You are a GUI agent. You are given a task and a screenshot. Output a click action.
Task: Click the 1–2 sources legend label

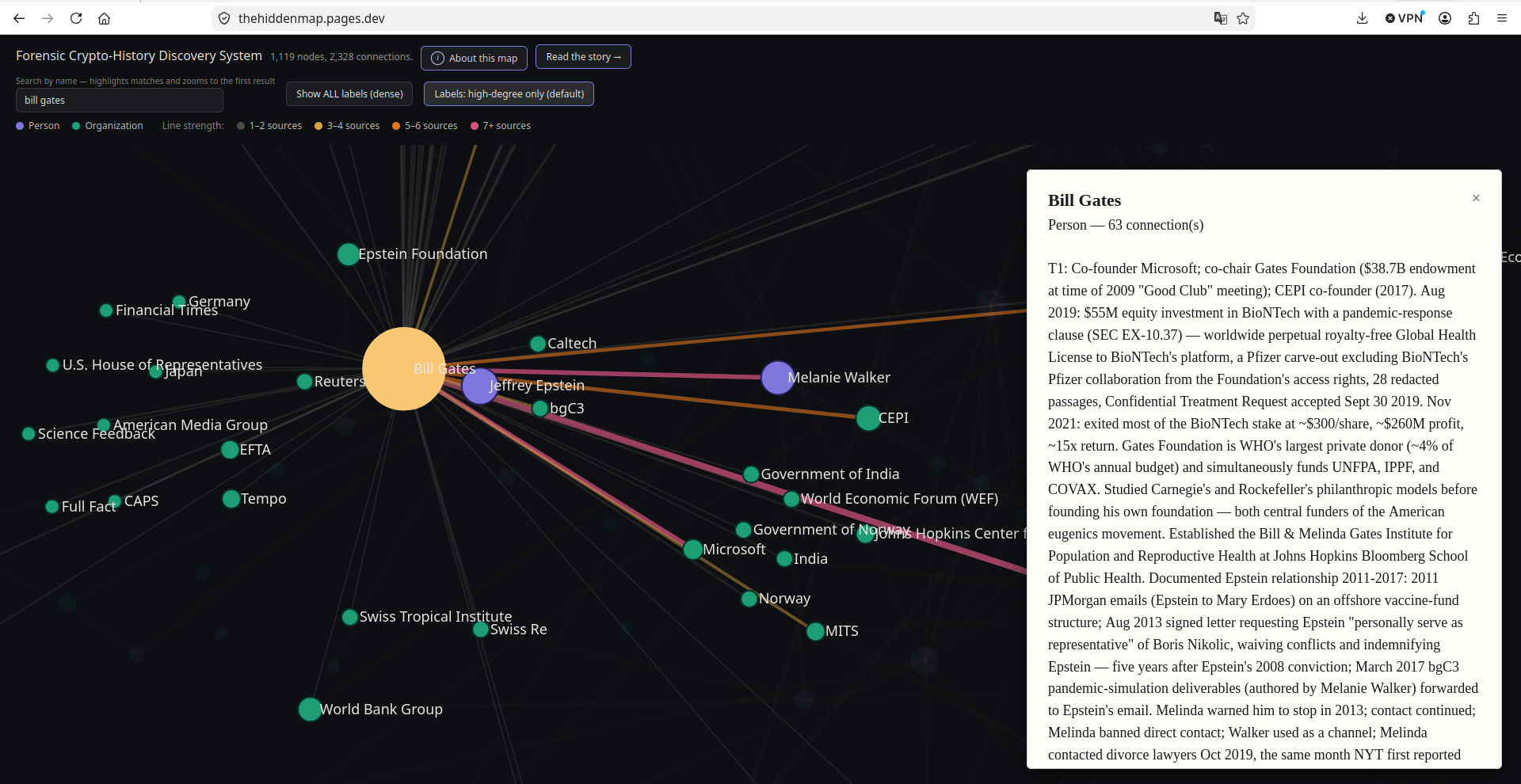point(276,126)
